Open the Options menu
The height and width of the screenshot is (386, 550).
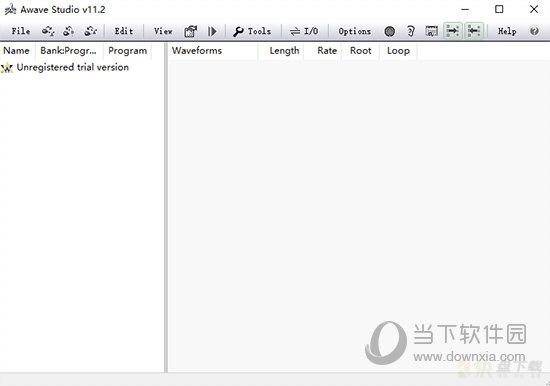(355, 31)
